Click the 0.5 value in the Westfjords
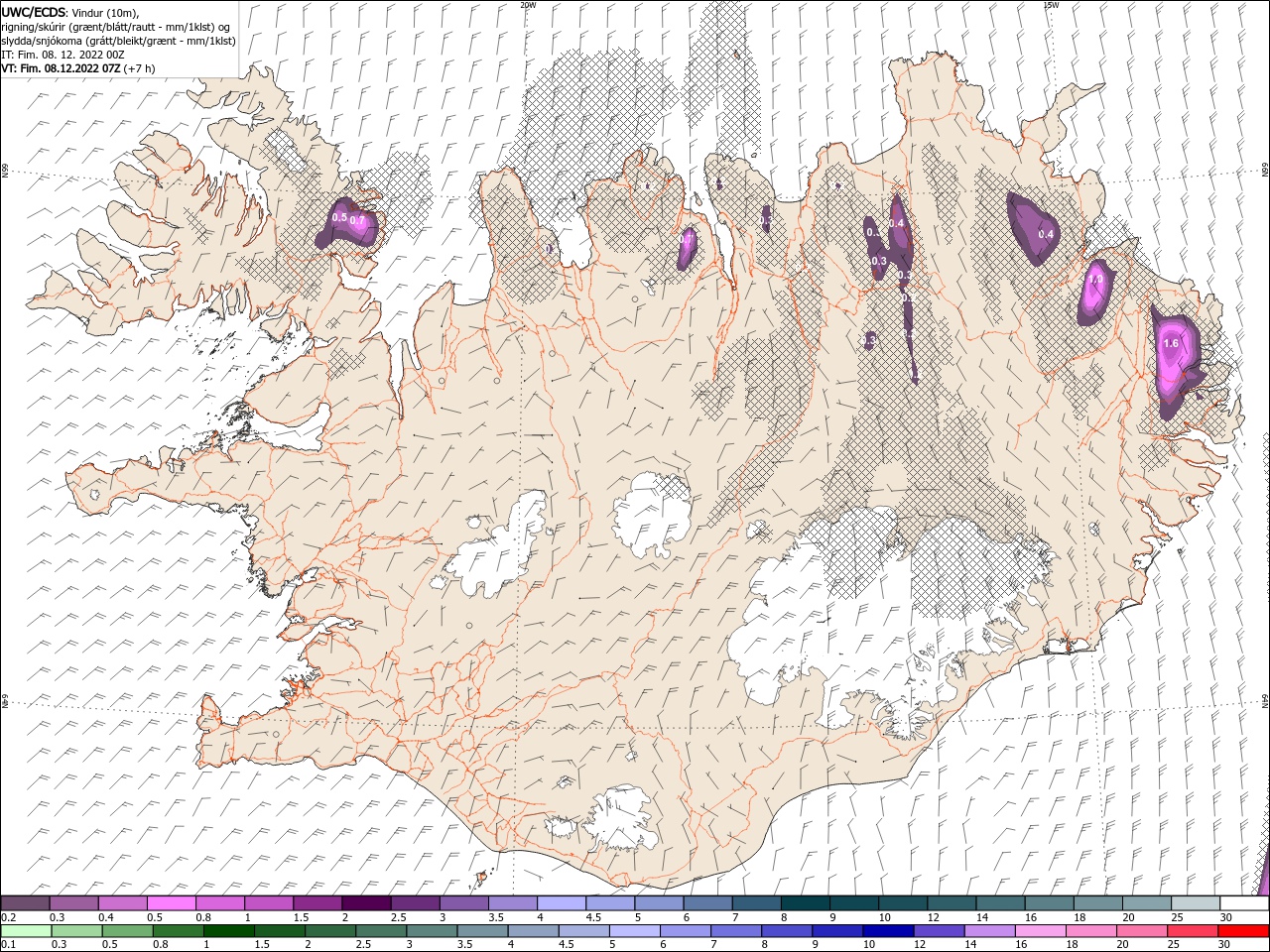1270x952 pixels. click(339, 217)
